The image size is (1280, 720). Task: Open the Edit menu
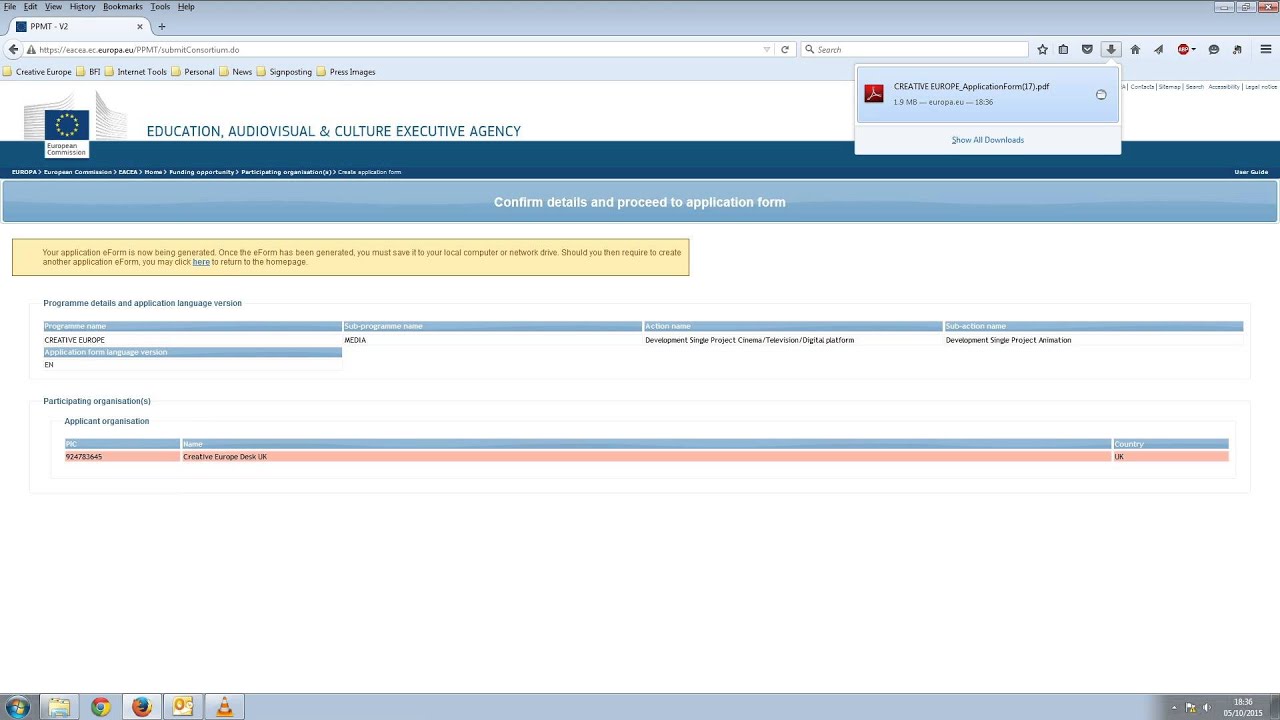(31, 6)
